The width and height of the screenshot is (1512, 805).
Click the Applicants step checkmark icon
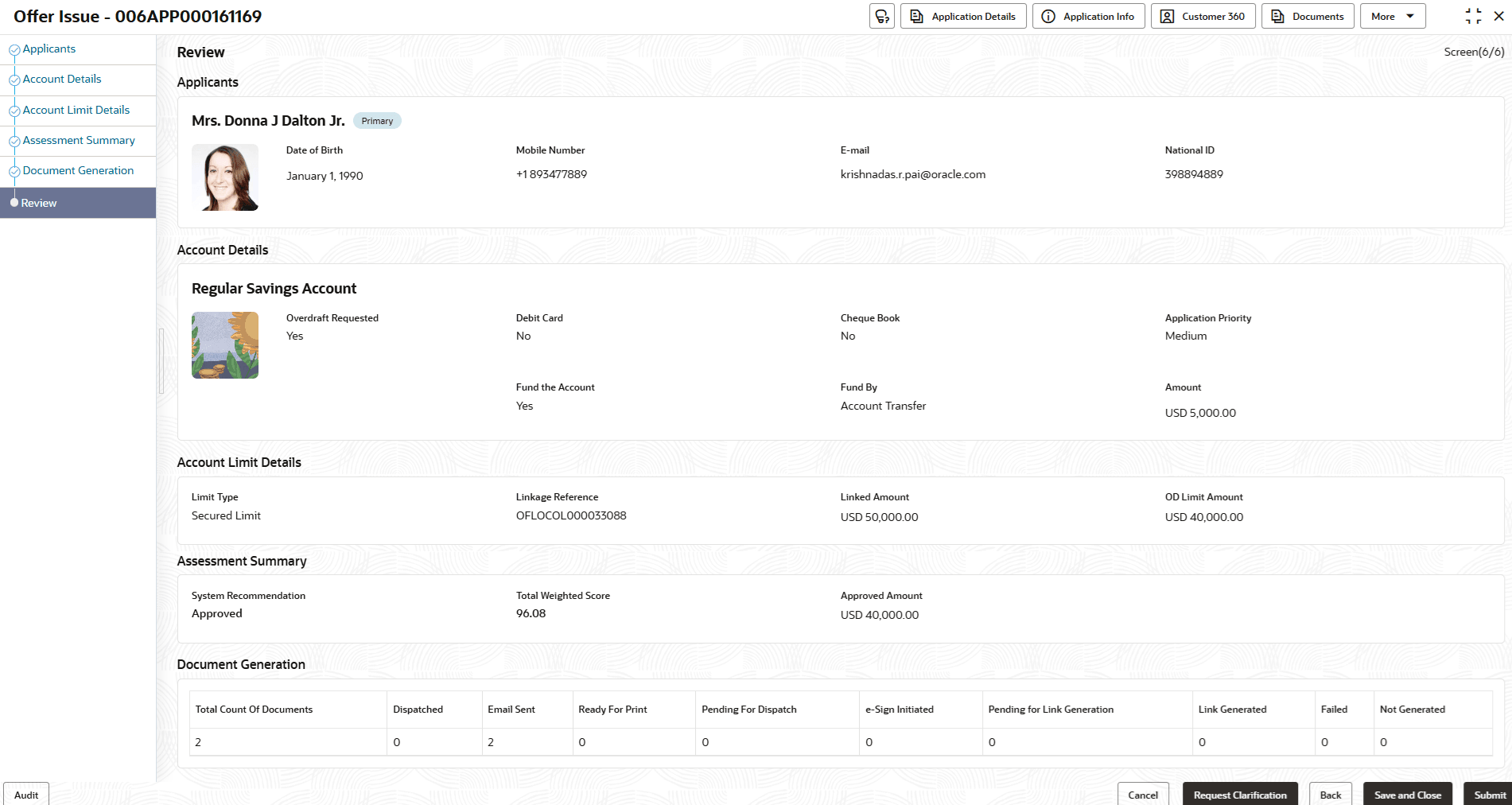pyautogui.click(x=14, y=50)
